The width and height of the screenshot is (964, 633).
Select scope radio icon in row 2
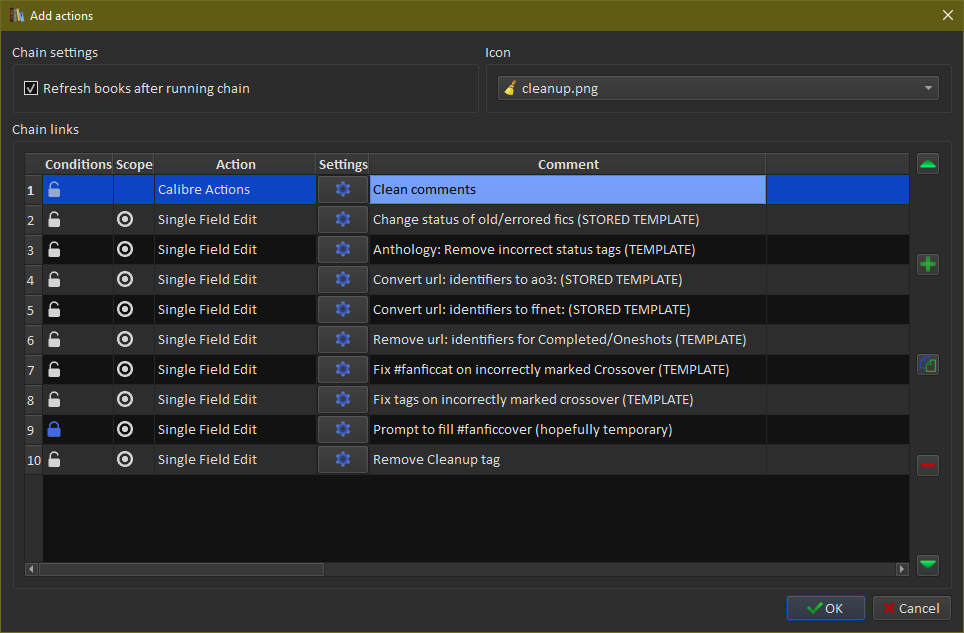pos(125,220)
